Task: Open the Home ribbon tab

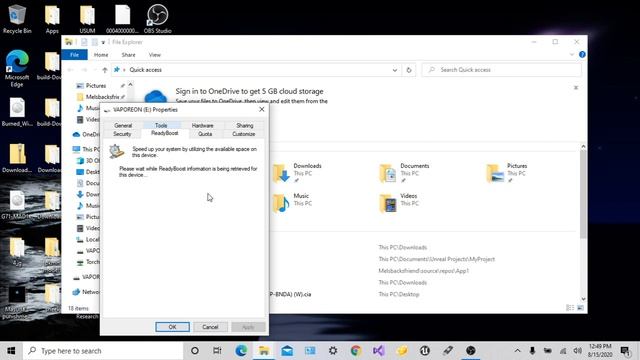Action: click(101, 55)
